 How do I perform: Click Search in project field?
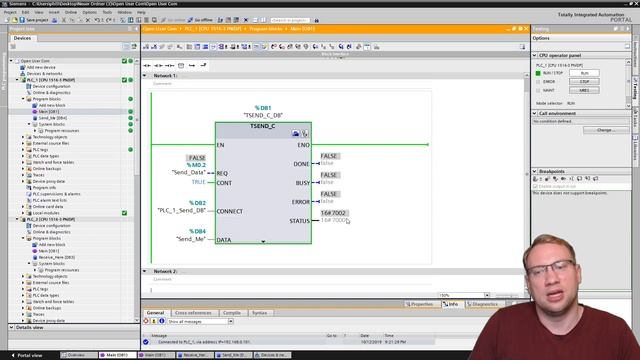pos(290,20)
